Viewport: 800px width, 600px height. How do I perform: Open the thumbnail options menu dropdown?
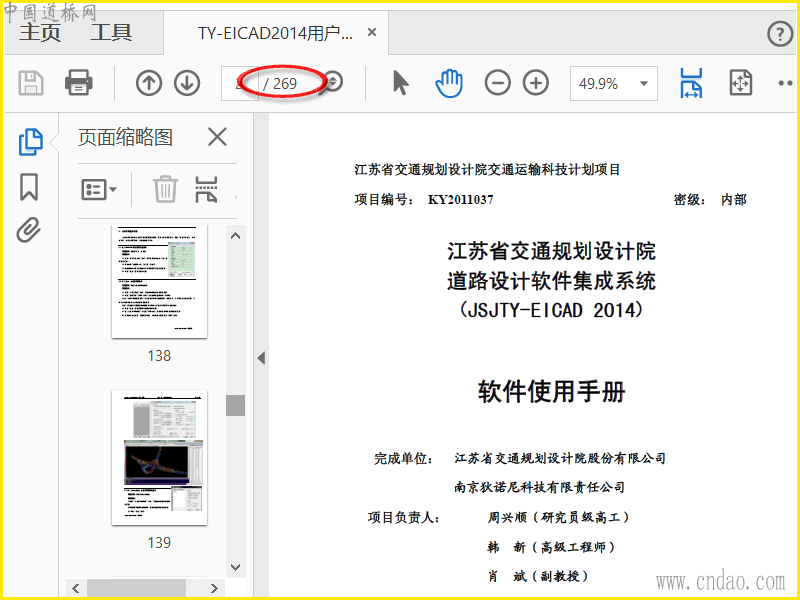click(99, 190)
